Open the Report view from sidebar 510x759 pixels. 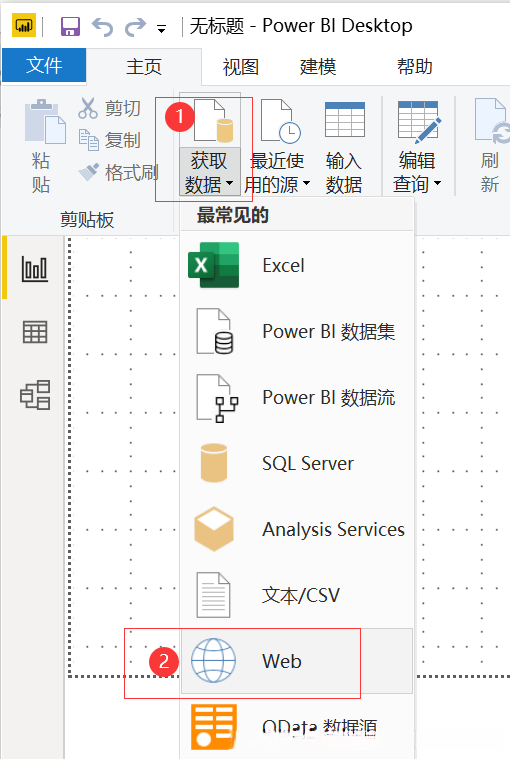click(35, 269)
